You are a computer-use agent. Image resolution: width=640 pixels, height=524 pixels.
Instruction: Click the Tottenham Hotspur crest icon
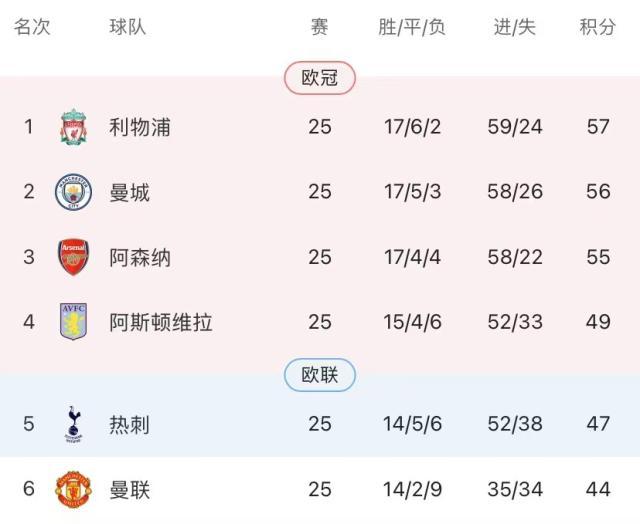74,424
